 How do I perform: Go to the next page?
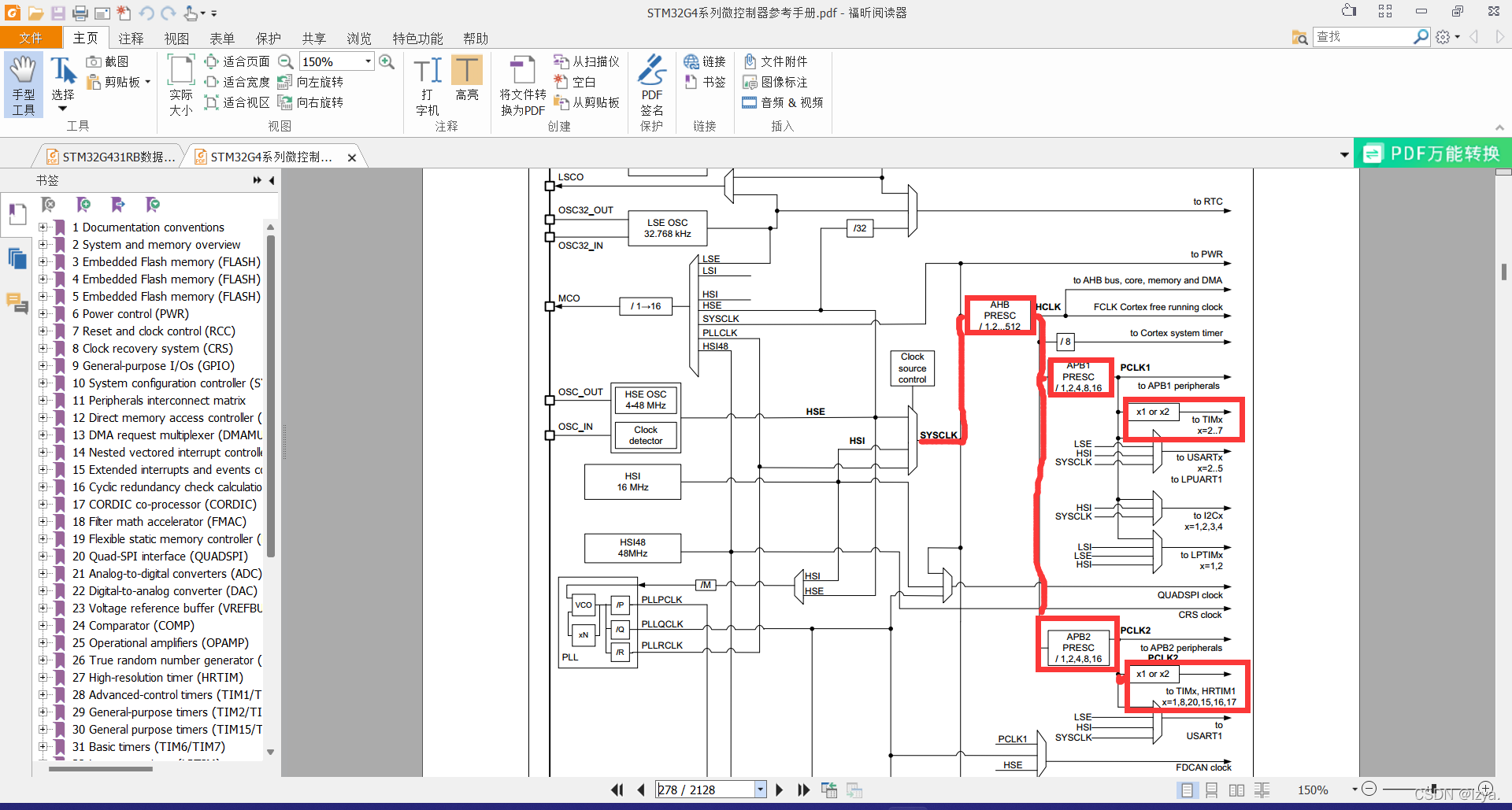click(x=779, y=790)
